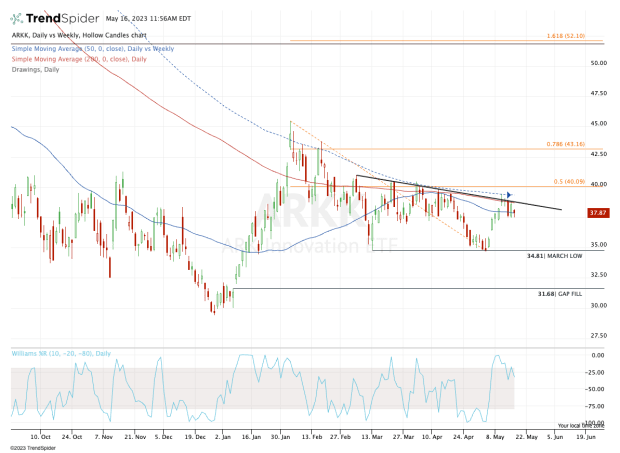Viewport: 620px width, 453px height.
Task: Click the '27. Feb' date axis label
Action: tap(340, 437)
